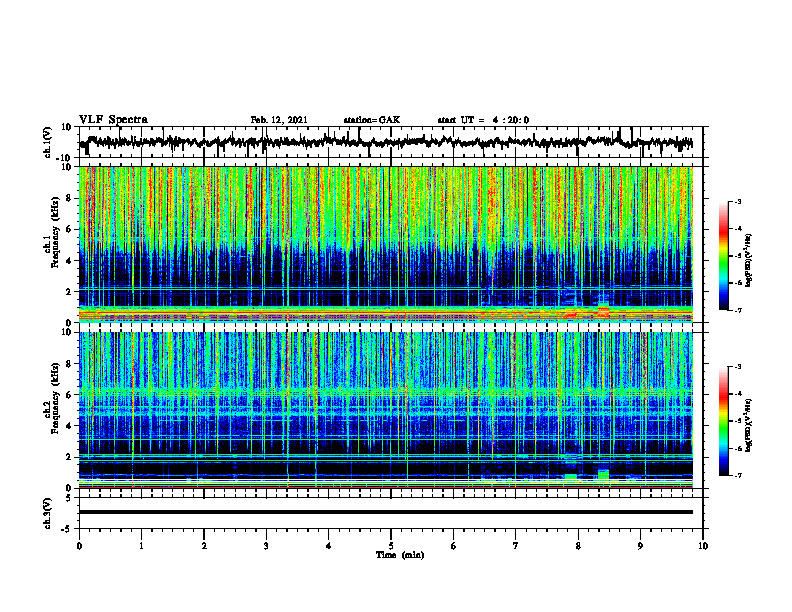Click the "2" kHz tick on ch.2 spectrogram axis

pos(69,457)
